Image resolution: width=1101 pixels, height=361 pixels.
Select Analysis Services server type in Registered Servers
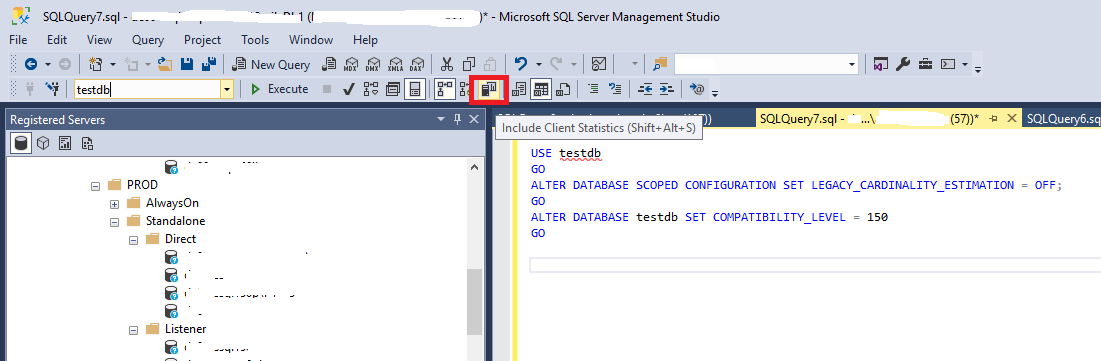(43, 143)
